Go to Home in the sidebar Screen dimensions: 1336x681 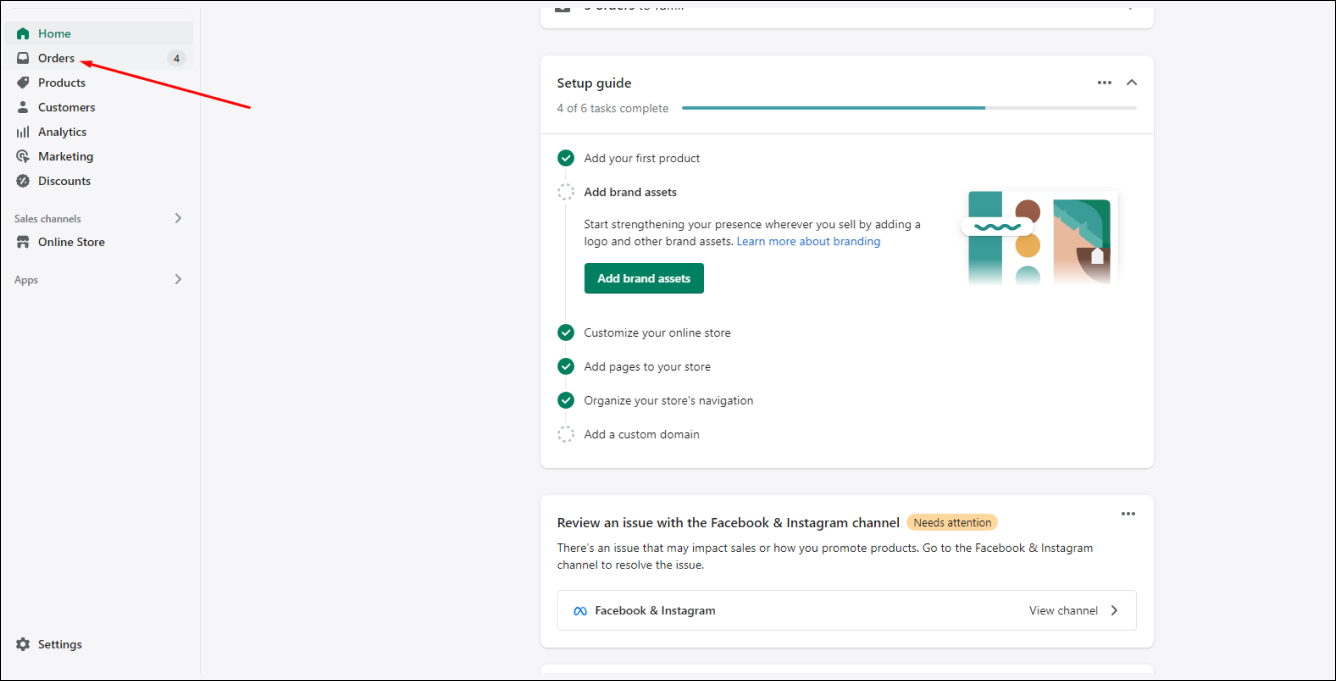point(98,34)
